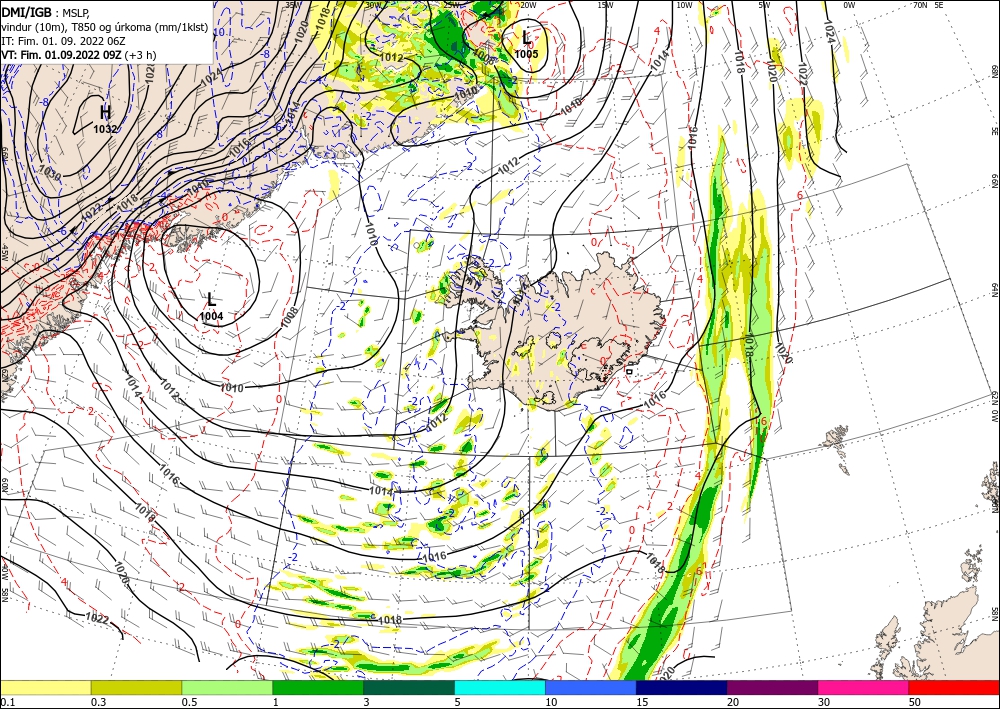
Task: Select the 'VT: Fim. 01.09.2022 09Z (+3 h)' line
Action: (78, 55)
